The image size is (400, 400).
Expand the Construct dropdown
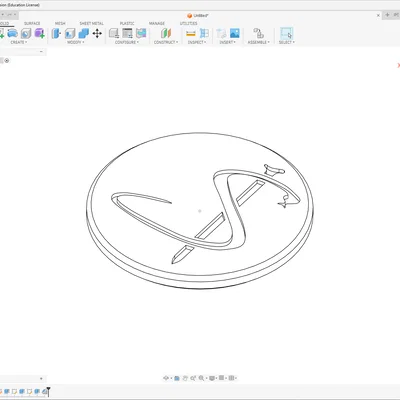pyautogui.click(x=166, y=42)
